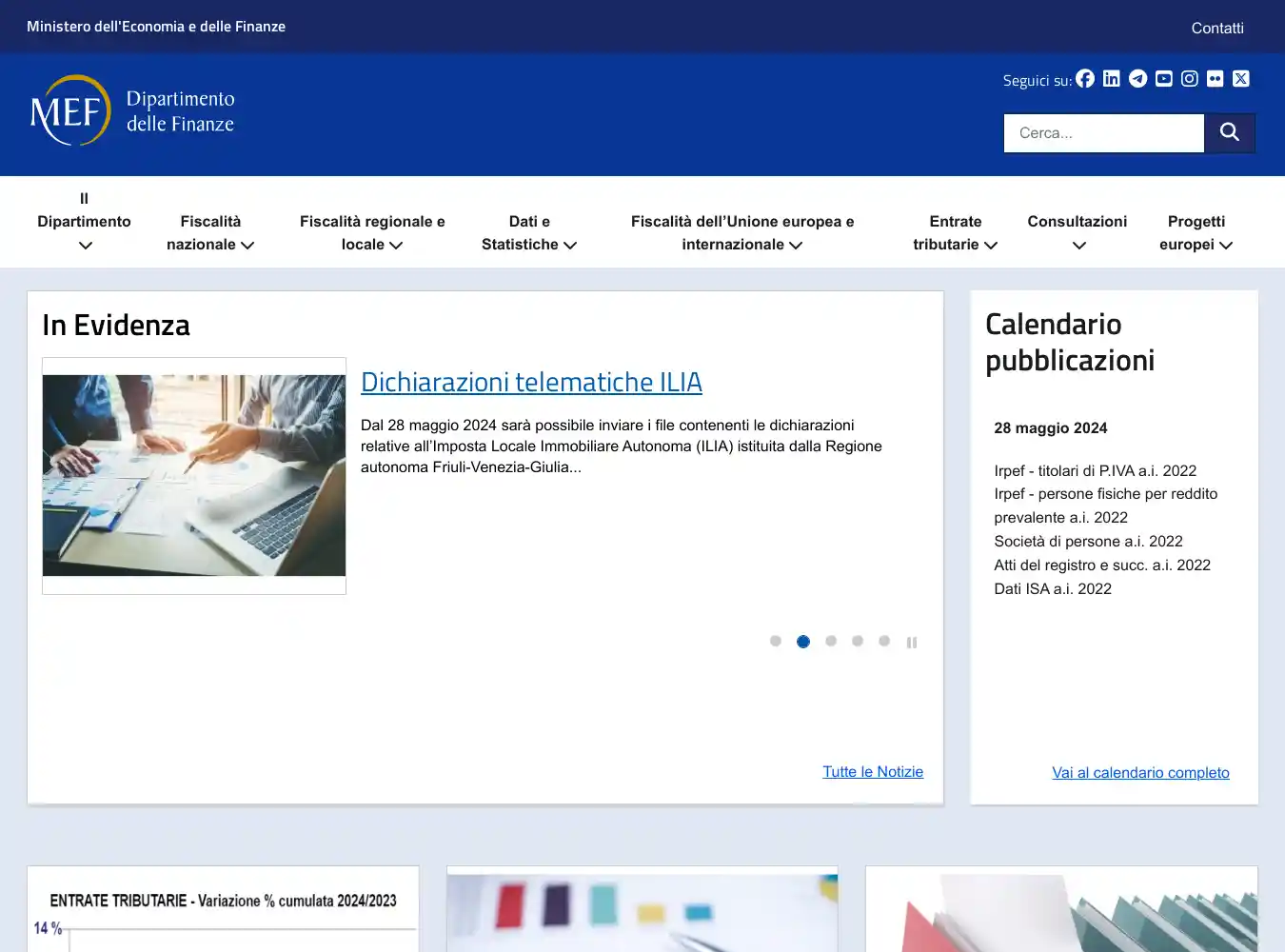
Task: Expand Fiscalità regionale e locale menu
Action: (372, 233)
